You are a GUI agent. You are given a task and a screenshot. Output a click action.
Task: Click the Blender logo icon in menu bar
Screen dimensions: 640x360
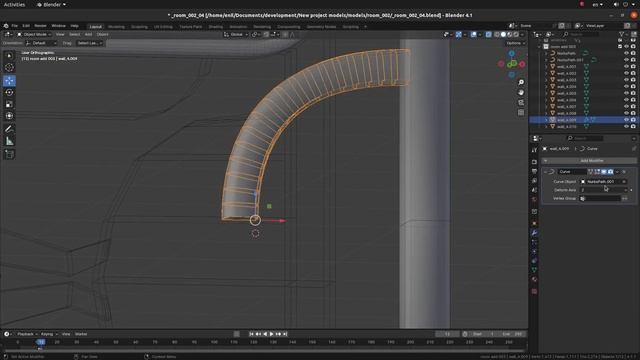(x=6, y=26)
